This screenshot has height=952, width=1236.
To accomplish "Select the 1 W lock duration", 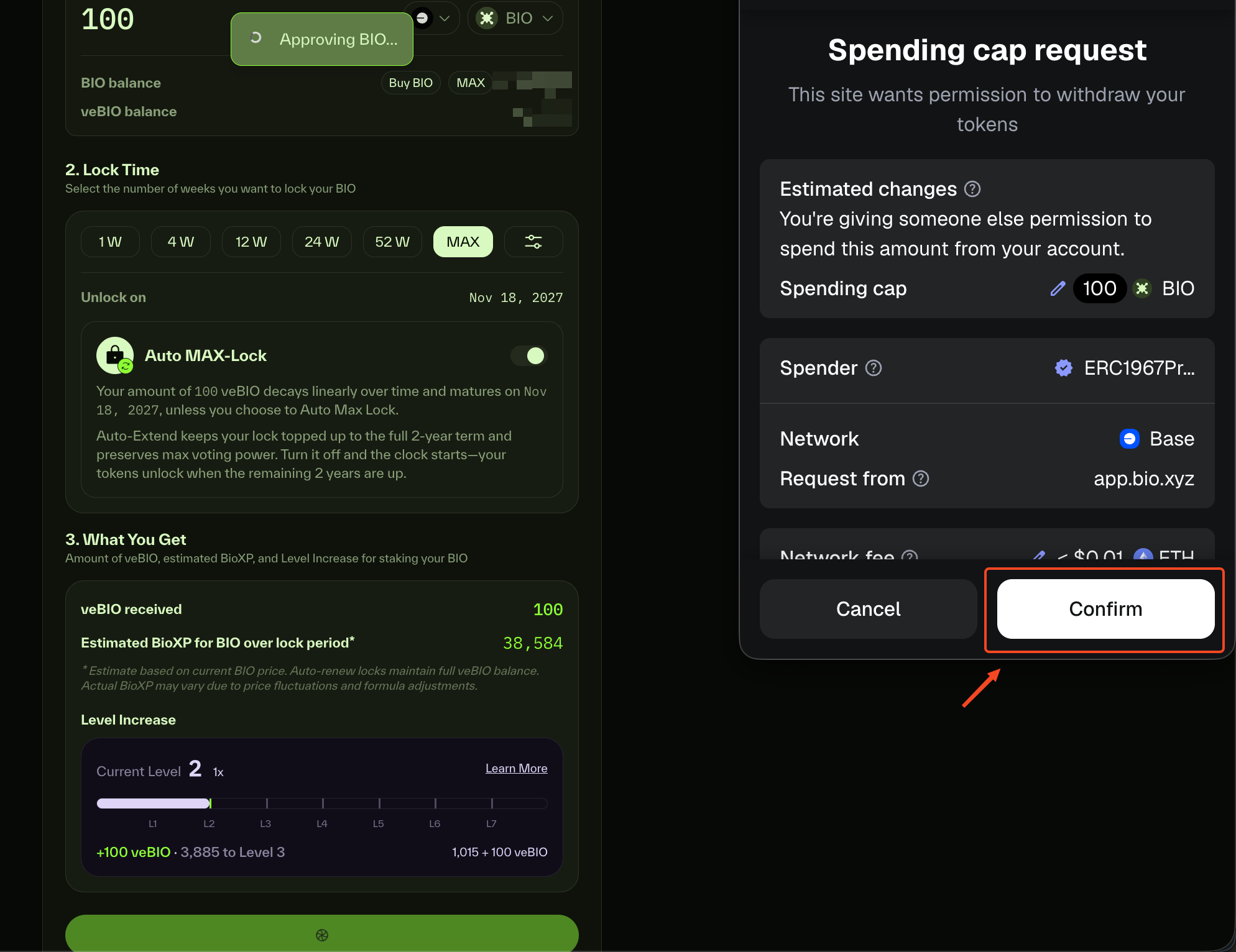I will pos(110,242).
